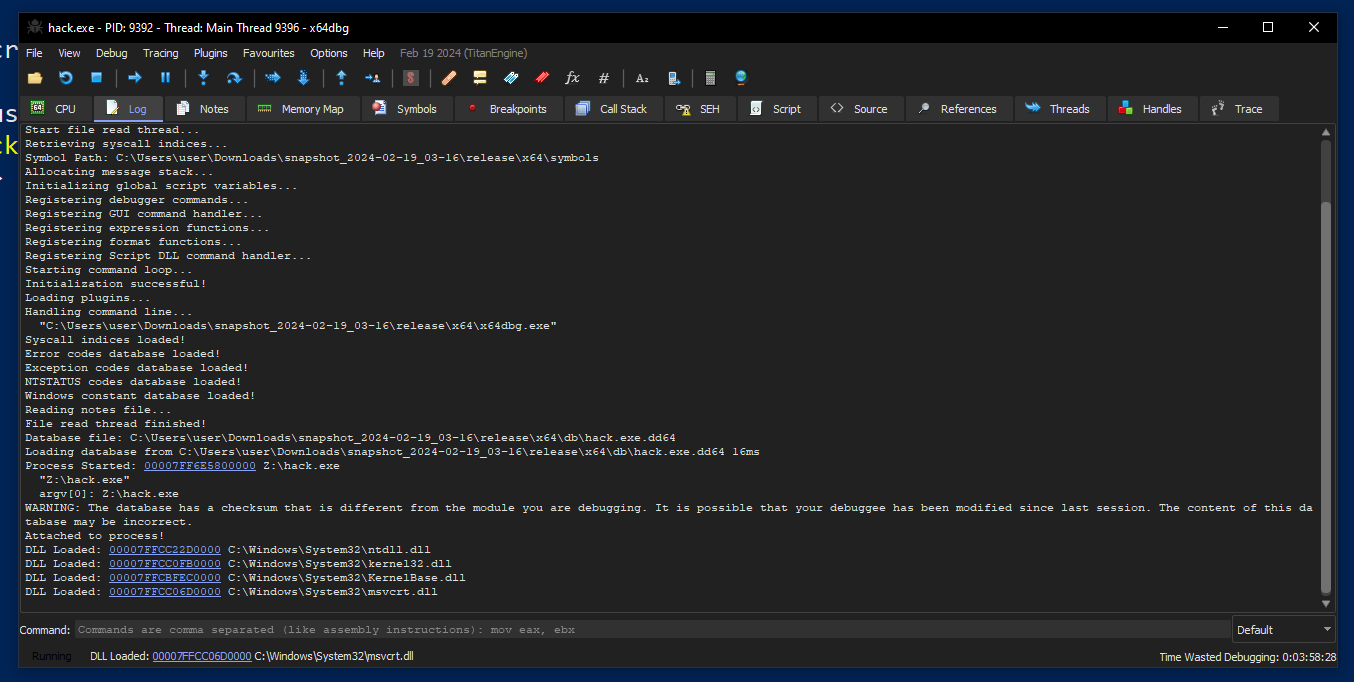
Task: Open the Plugins menu
Action: point(211,53)
